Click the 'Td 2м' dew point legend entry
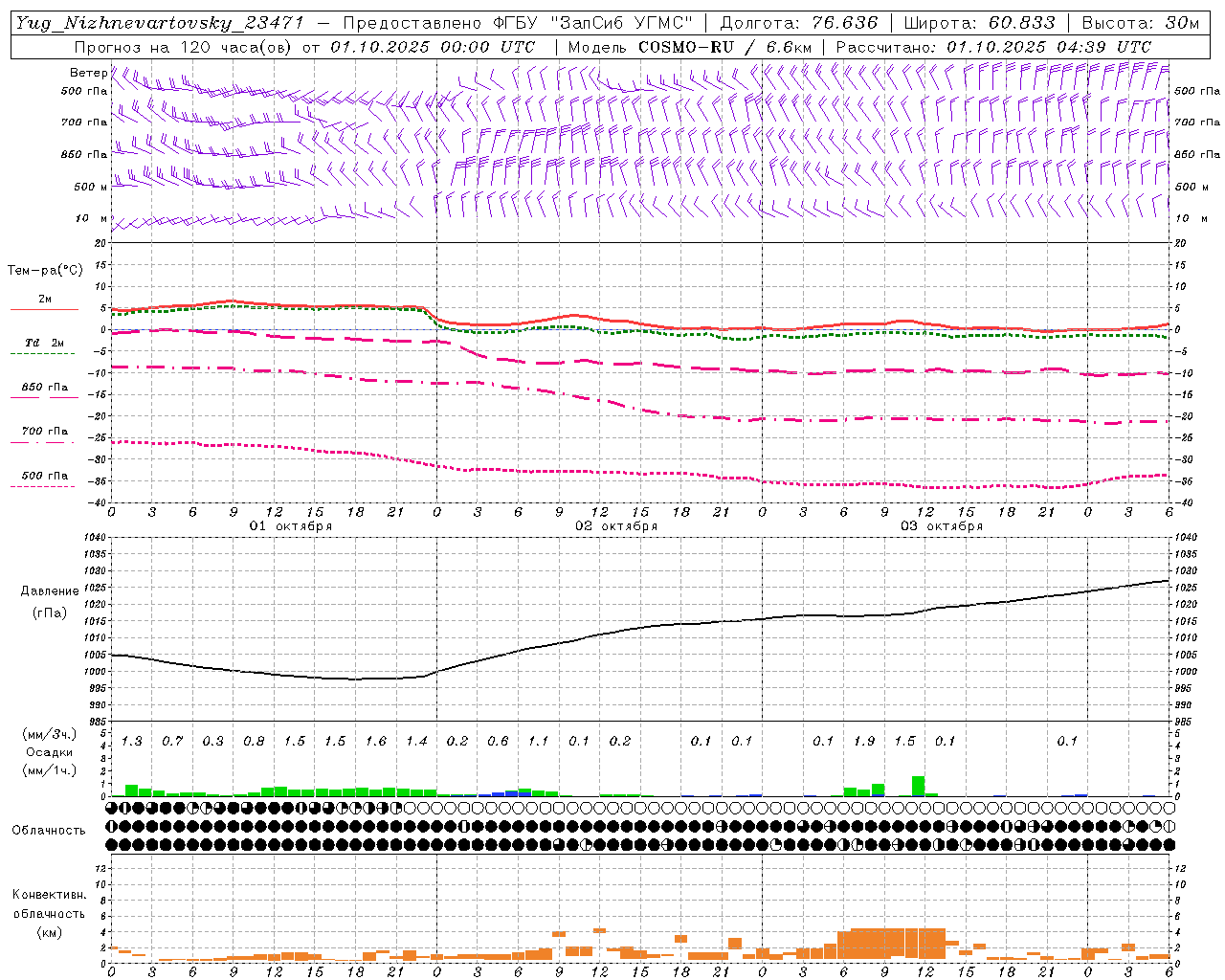The image size is (1225, 980). click(45, 343)
